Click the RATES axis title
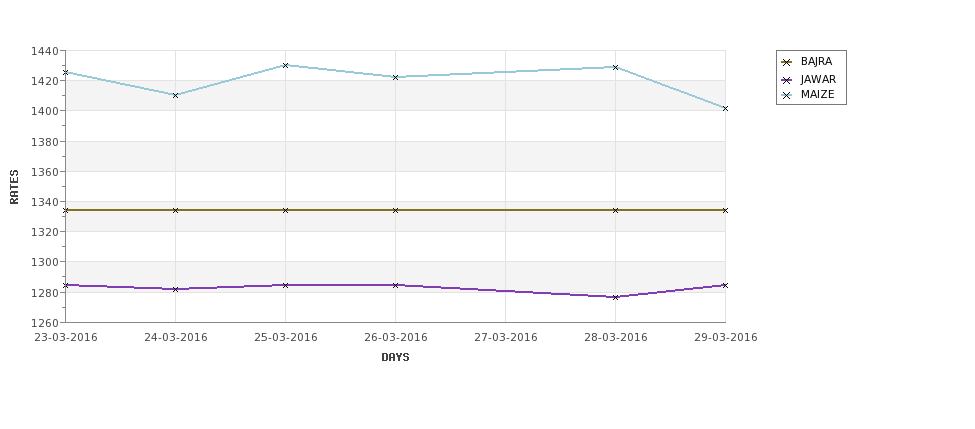 [14, 187]
